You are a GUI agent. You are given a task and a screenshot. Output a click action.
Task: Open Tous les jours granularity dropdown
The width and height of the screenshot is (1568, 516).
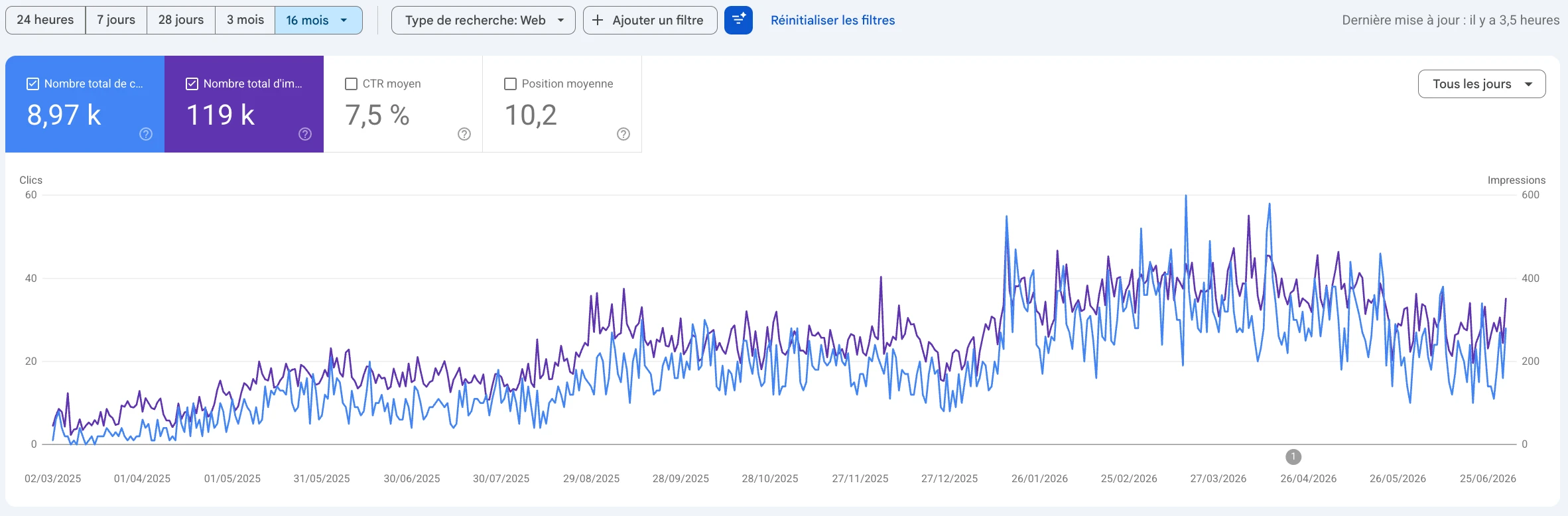tap(1482, 84)
